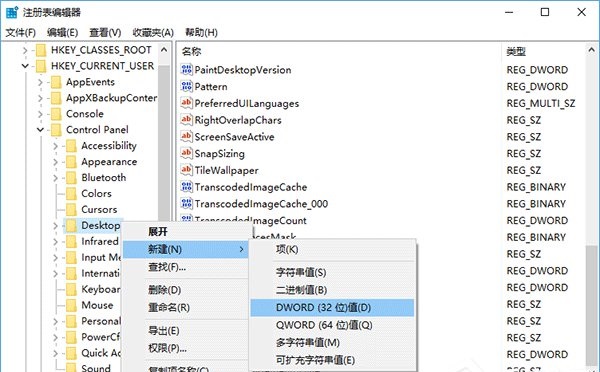Click the HKEY_CURRENT_USER folder icon
Viewport: 600px width, 372px height.
point(41,66)
